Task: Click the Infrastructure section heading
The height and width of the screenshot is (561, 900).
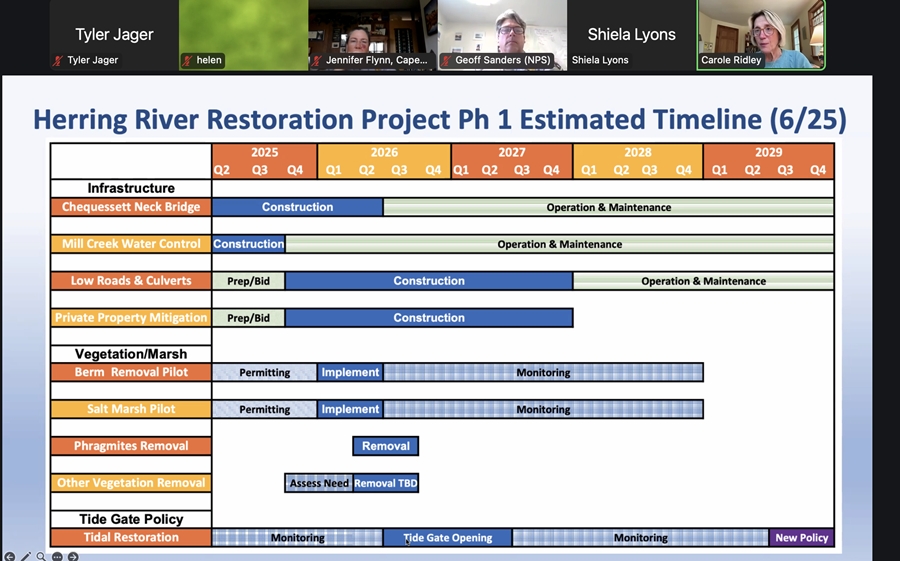Action: pos(131,188)
